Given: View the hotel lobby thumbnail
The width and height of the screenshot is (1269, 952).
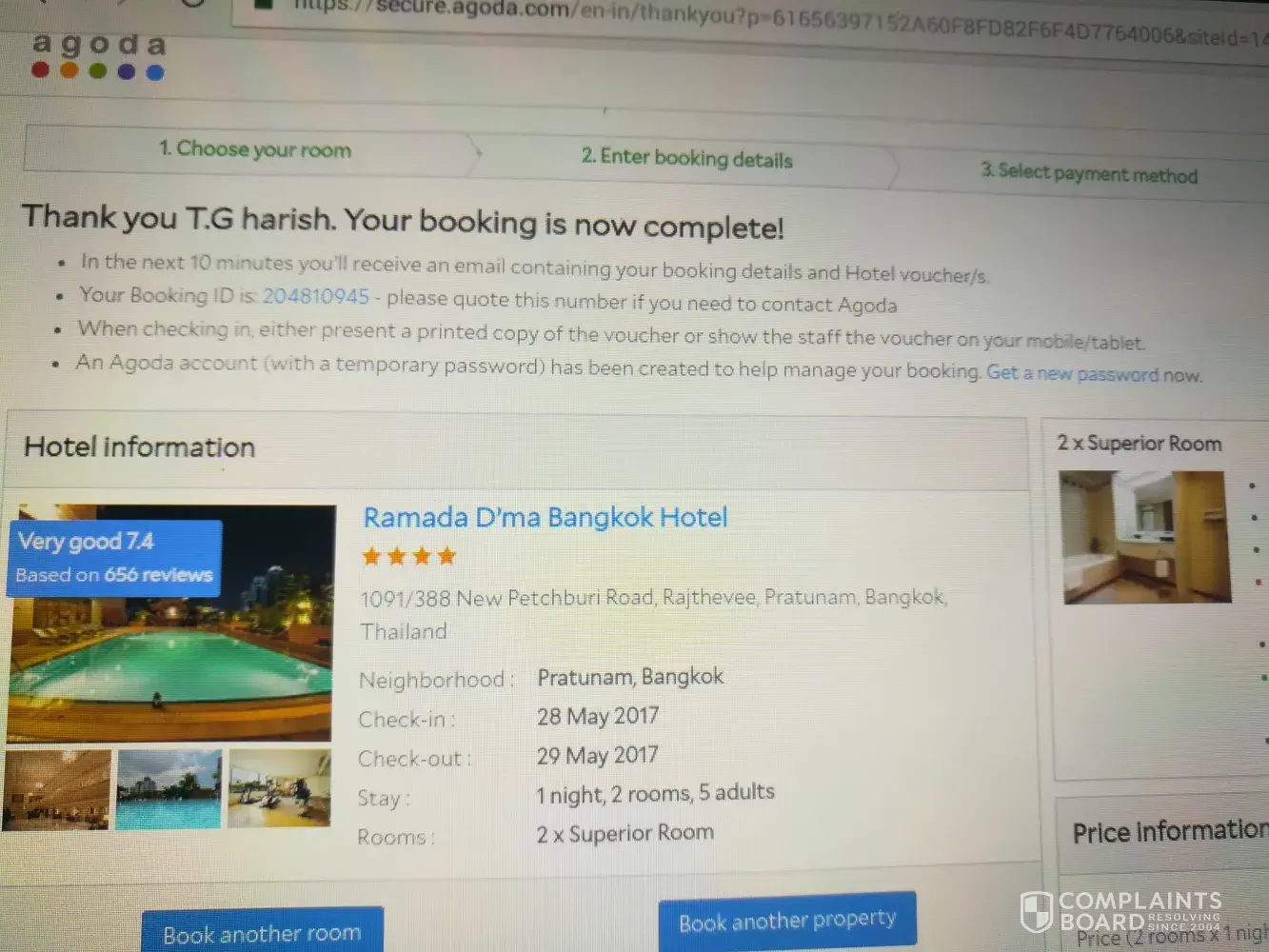Looking at the screenshot, I should (57, 789).
